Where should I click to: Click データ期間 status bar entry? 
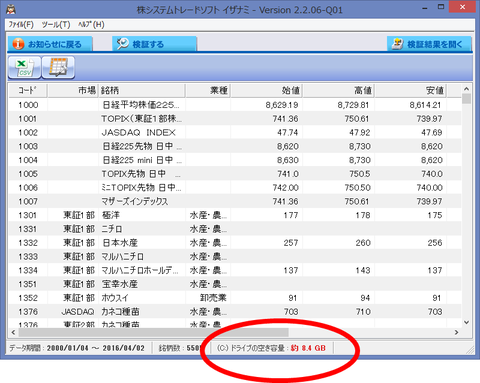point(77,348)
